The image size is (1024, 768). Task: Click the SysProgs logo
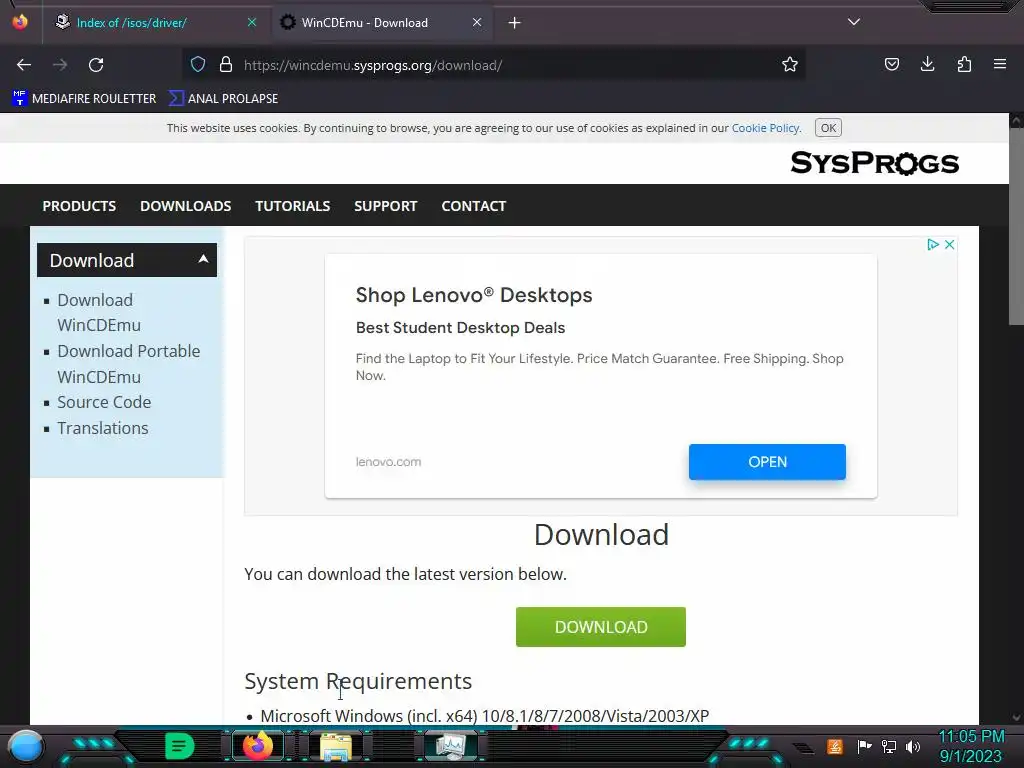click(x=874, y=163)
